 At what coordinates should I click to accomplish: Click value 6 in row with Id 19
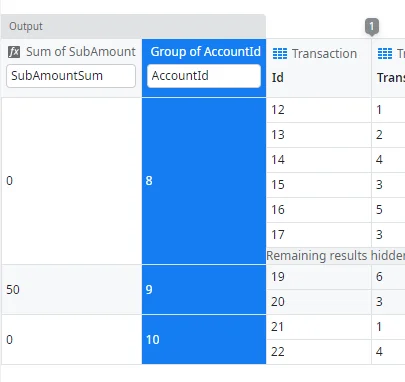tap(388, 277)
